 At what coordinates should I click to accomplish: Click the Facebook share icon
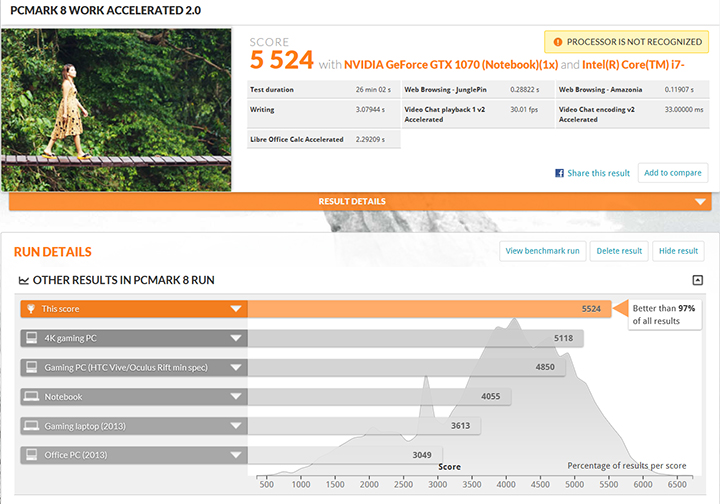[559, 173]
